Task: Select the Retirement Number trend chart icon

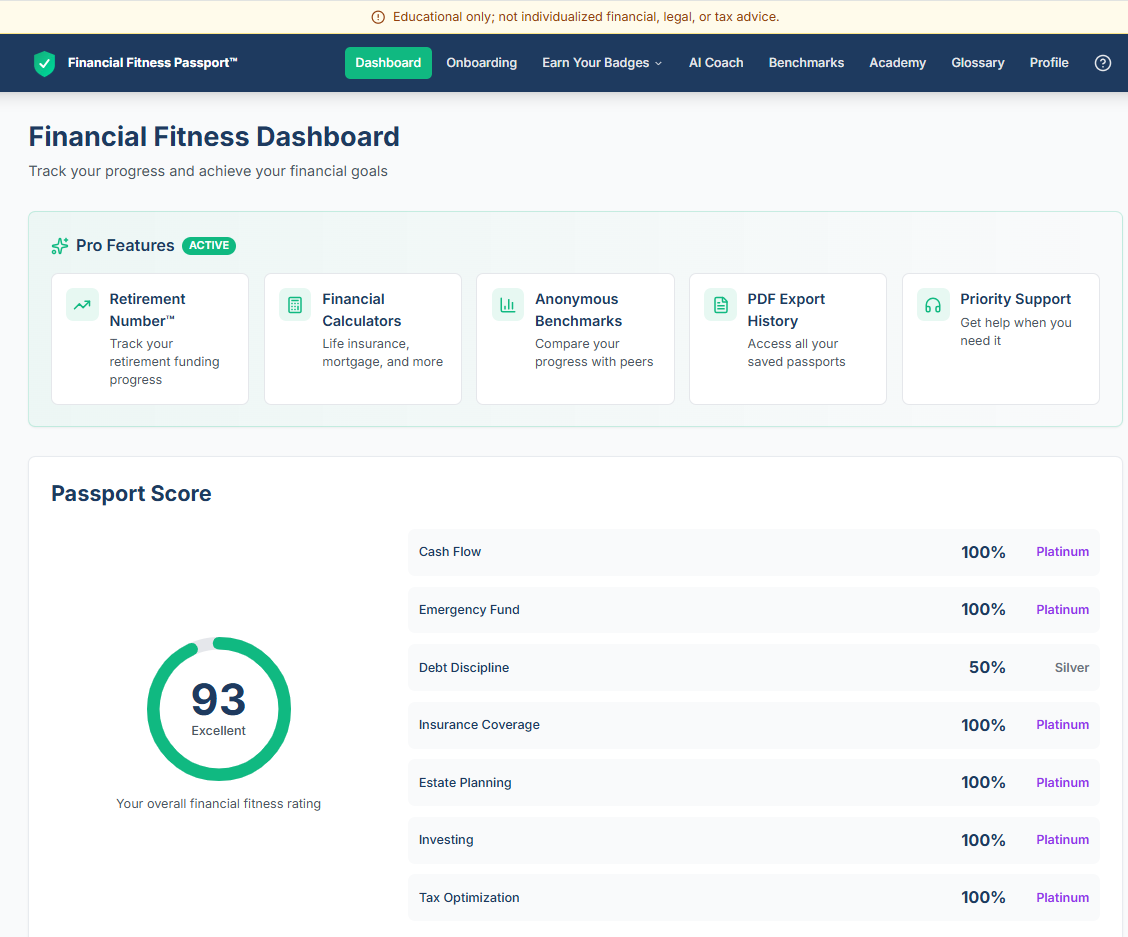Action: pos(82,304)
